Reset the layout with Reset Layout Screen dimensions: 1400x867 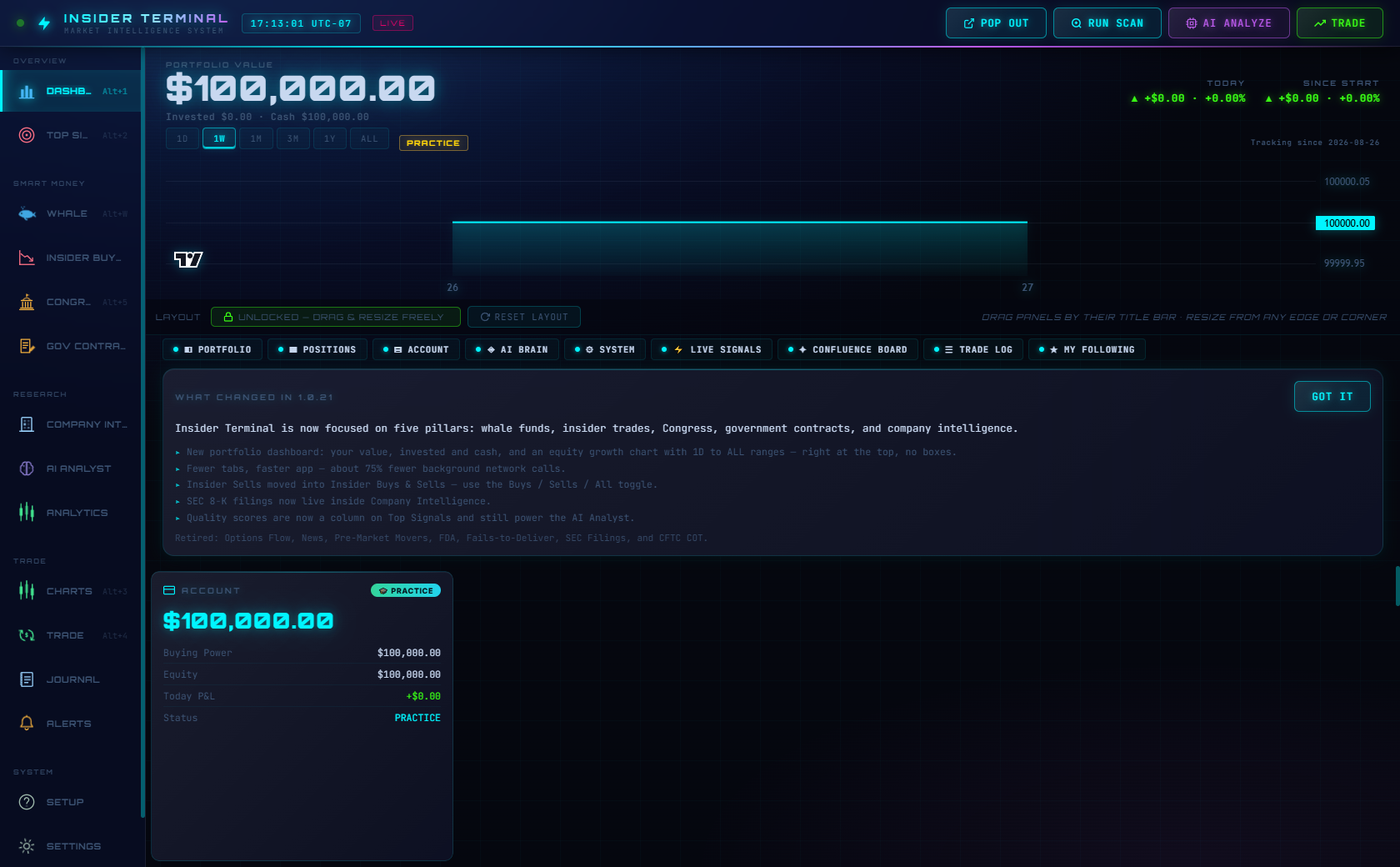click(x=524, y=317)
